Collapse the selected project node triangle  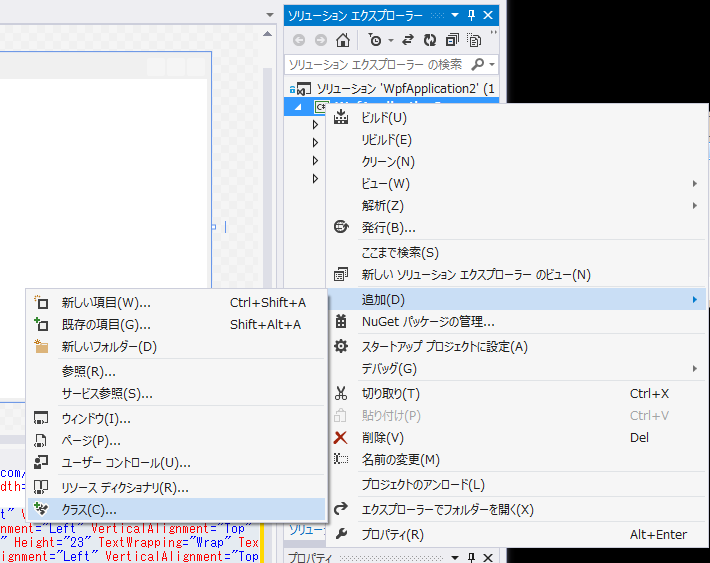pyautogui.click(x=298, y=107)
